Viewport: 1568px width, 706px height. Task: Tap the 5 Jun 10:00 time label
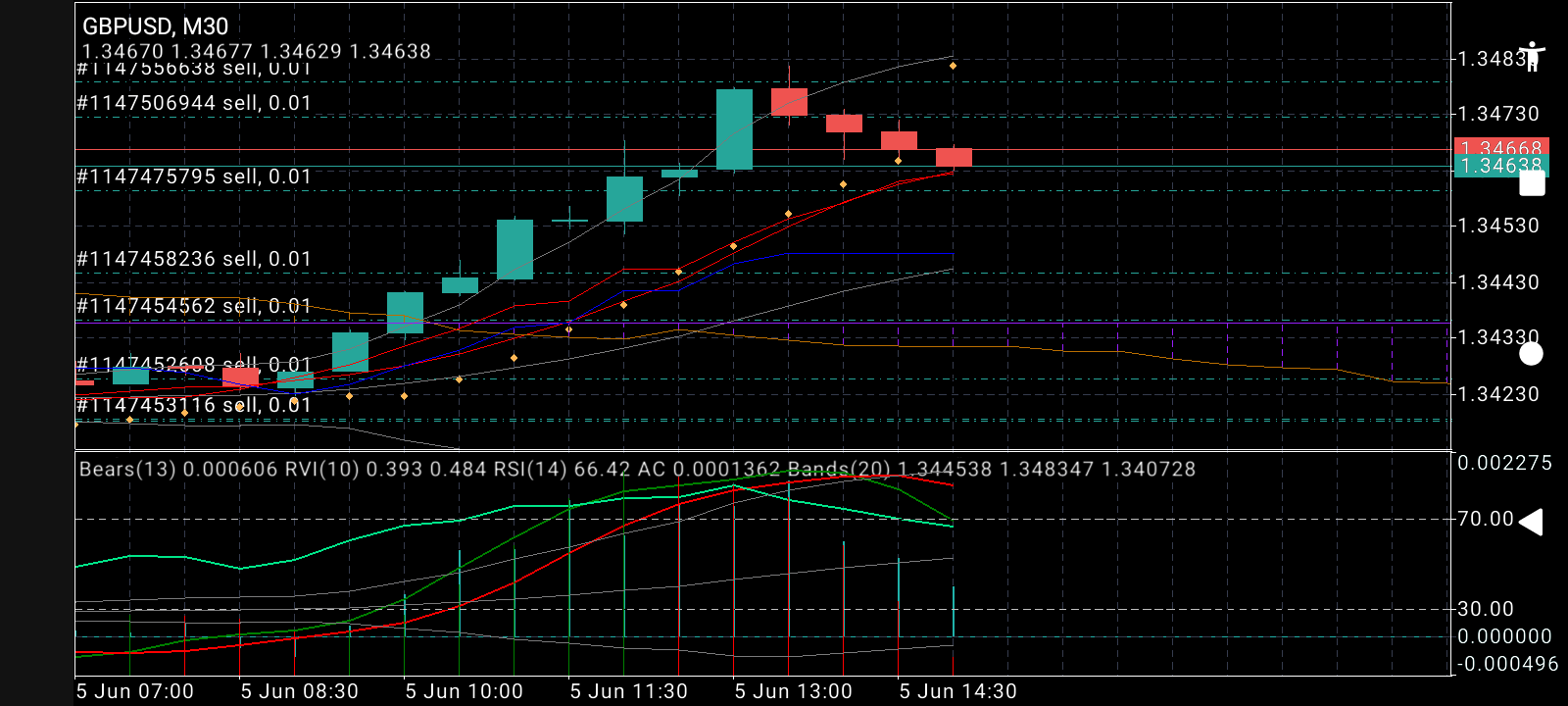pos(465,691)
